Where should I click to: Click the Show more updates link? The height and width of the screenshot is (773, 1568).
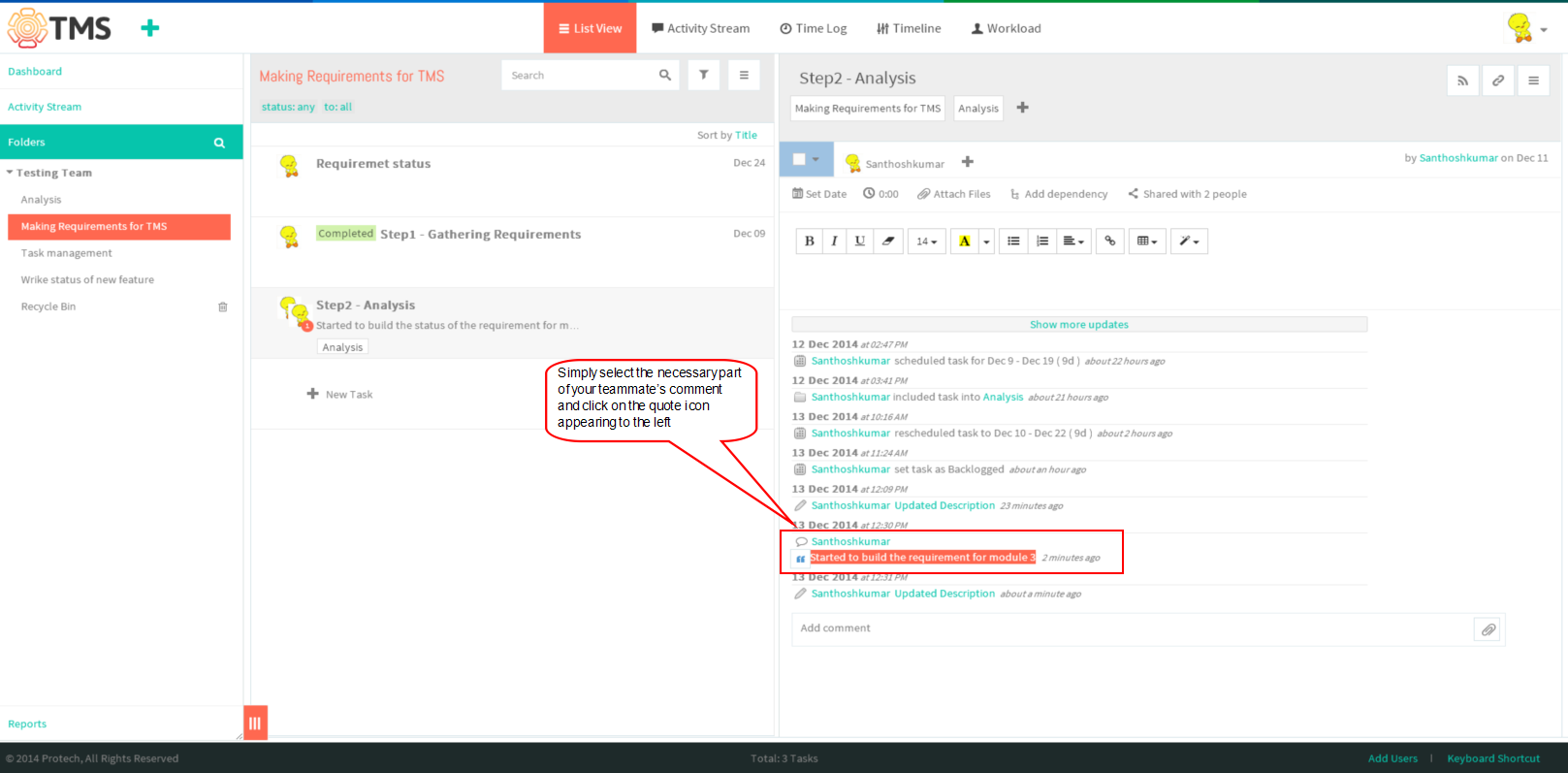(x=1079, y=325)
